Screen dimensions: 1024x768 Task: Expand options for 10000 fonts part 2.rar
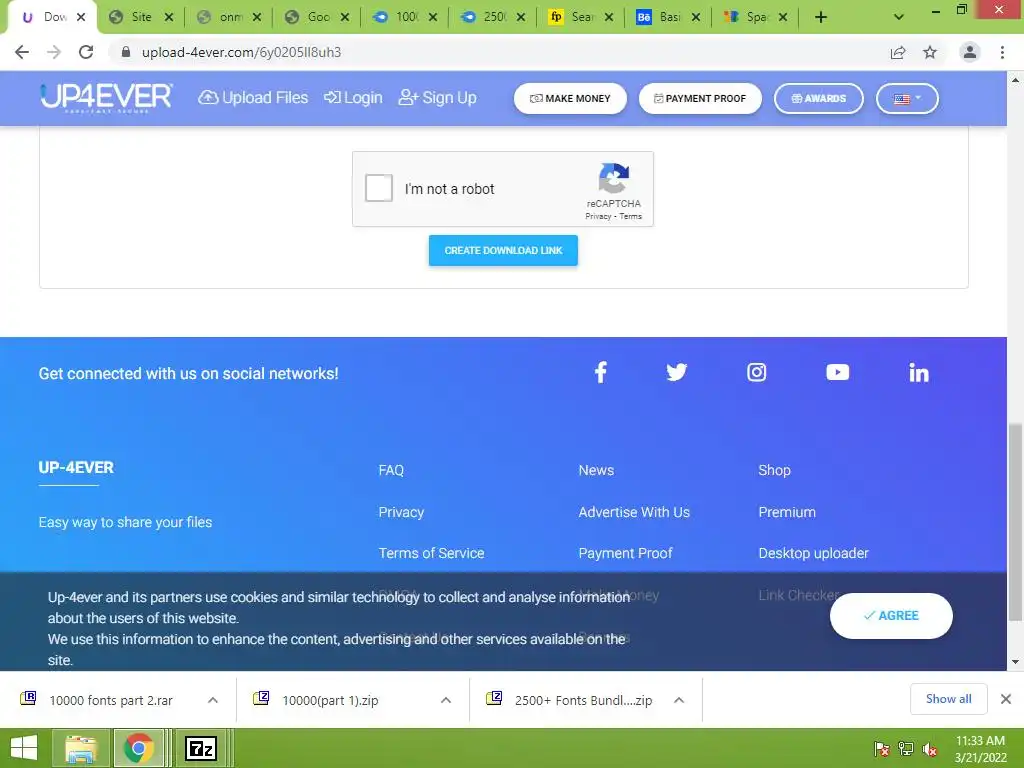[x=213, y=700]
